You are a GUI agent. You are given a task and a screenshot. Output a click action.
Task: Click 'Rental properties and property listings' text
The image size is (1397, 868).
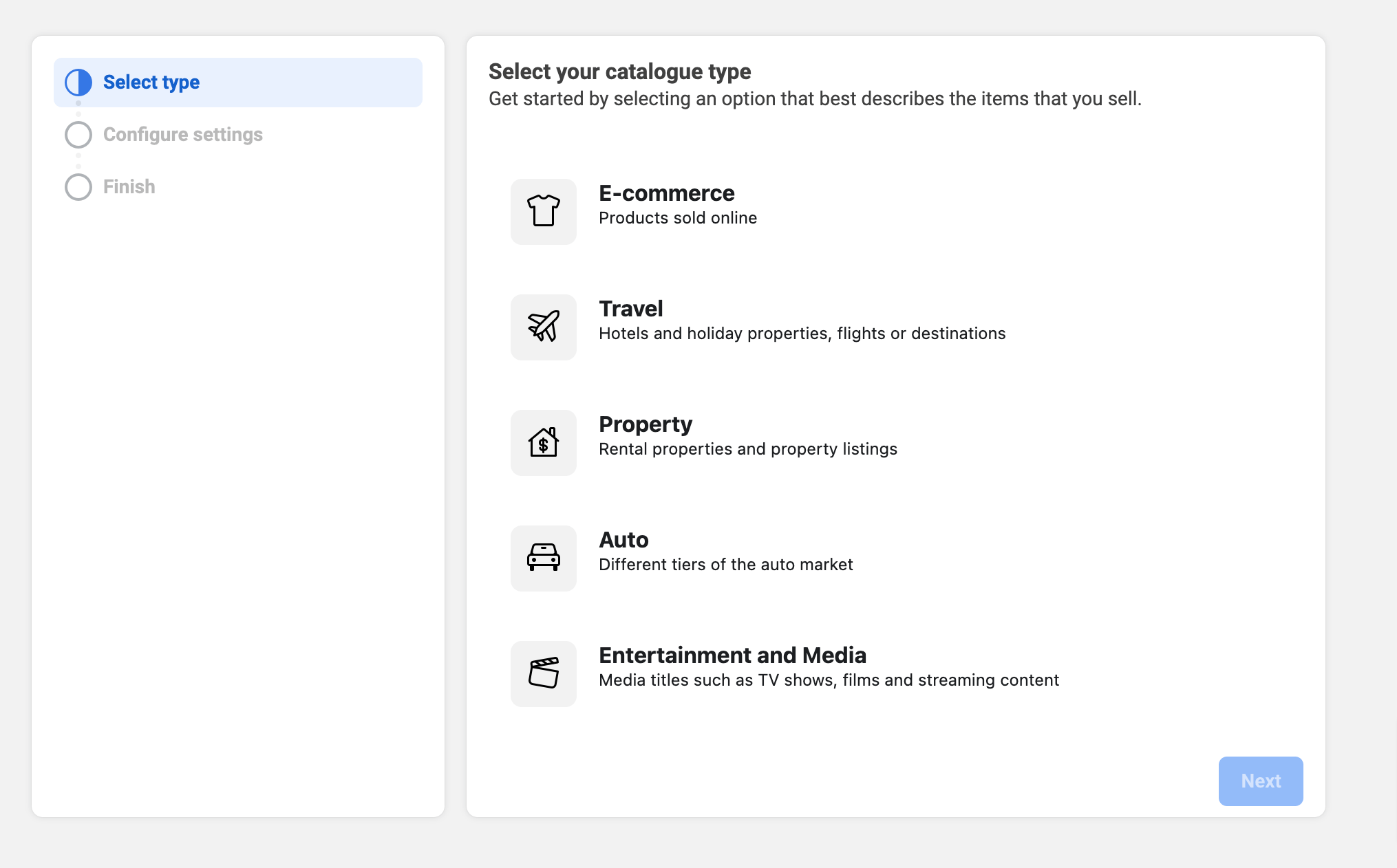748,449
